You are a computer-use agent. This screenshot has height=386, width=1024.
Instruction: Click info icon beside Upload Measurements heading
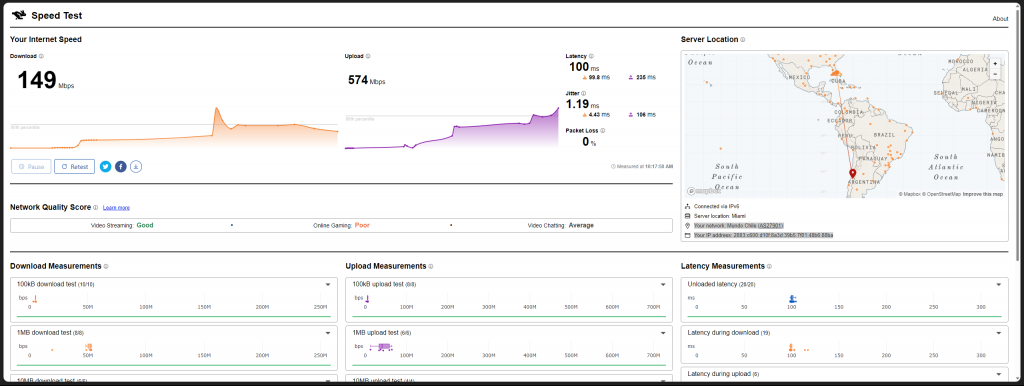431,266
